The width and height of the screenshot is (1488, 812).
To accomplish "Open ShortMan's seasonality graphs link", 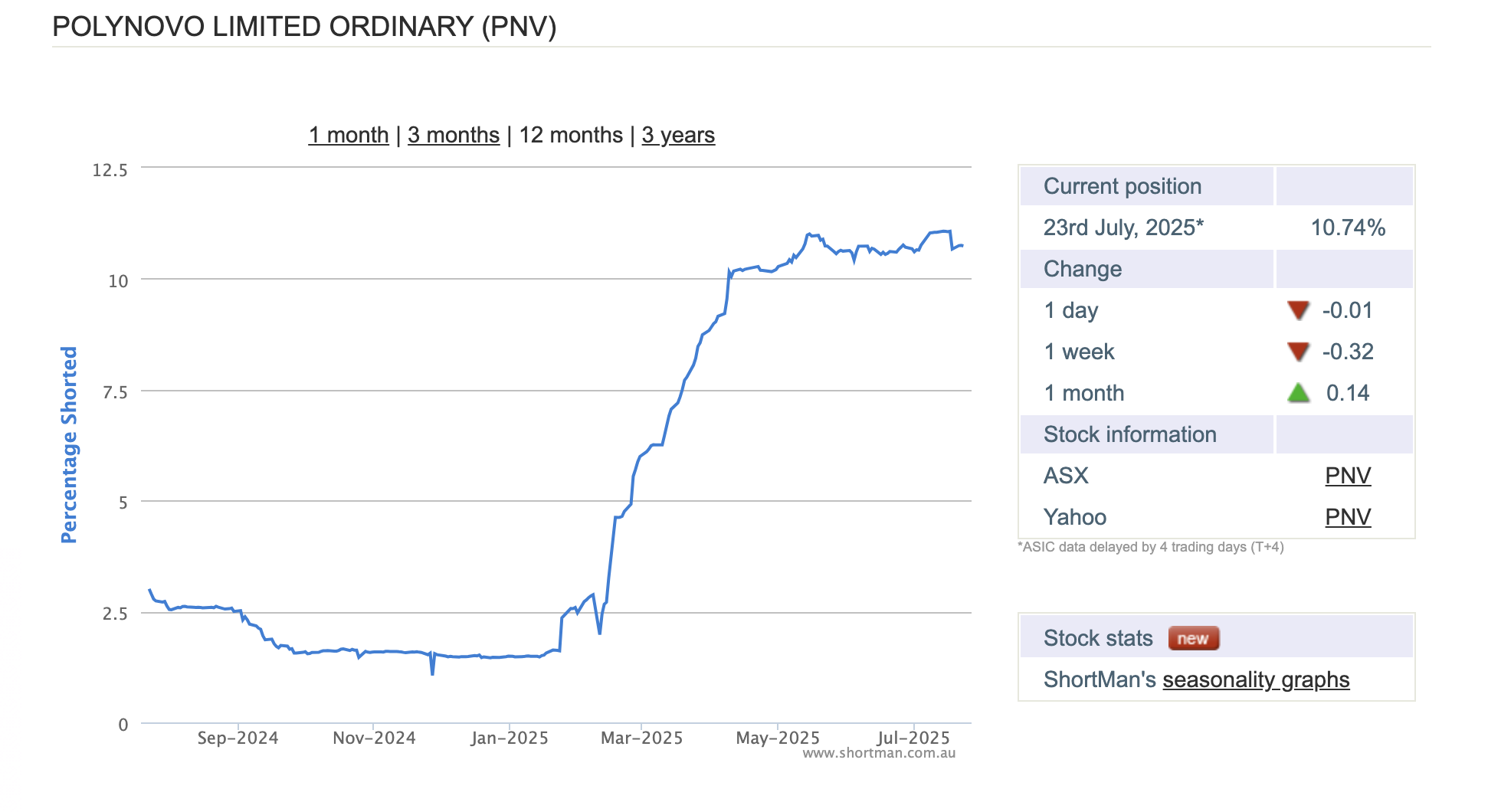I will coord(1256,679).
